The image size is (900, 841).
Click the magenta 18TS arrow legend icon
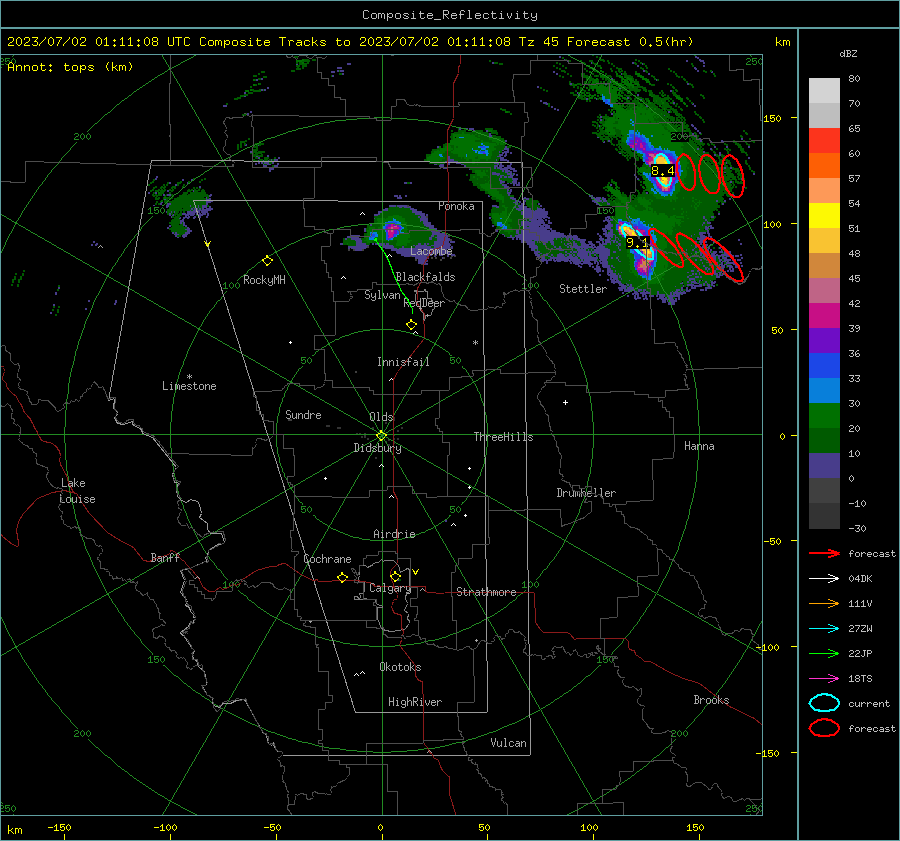[824, 679]
